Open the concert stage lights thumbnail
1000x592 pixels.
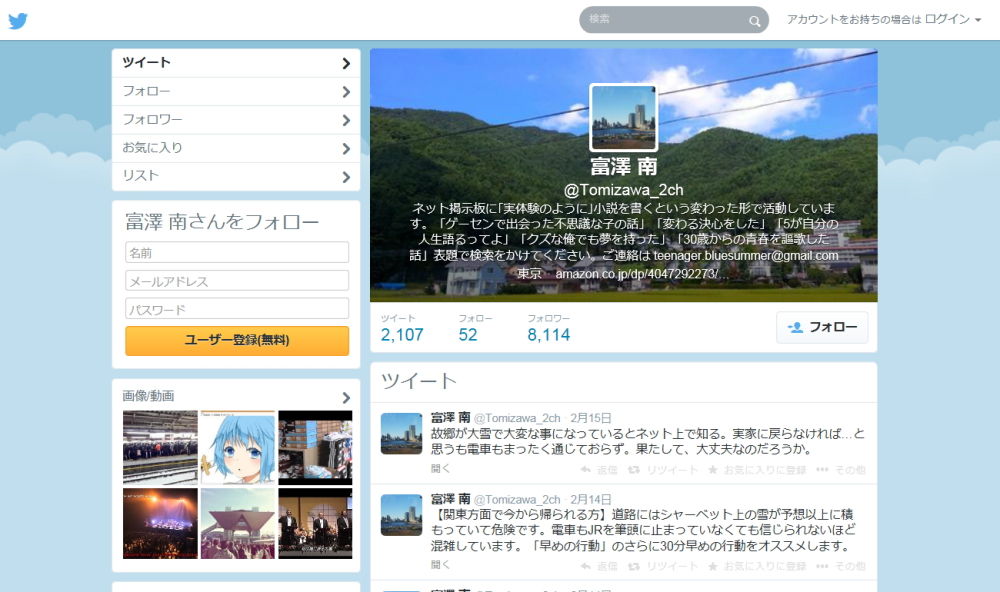160,524
